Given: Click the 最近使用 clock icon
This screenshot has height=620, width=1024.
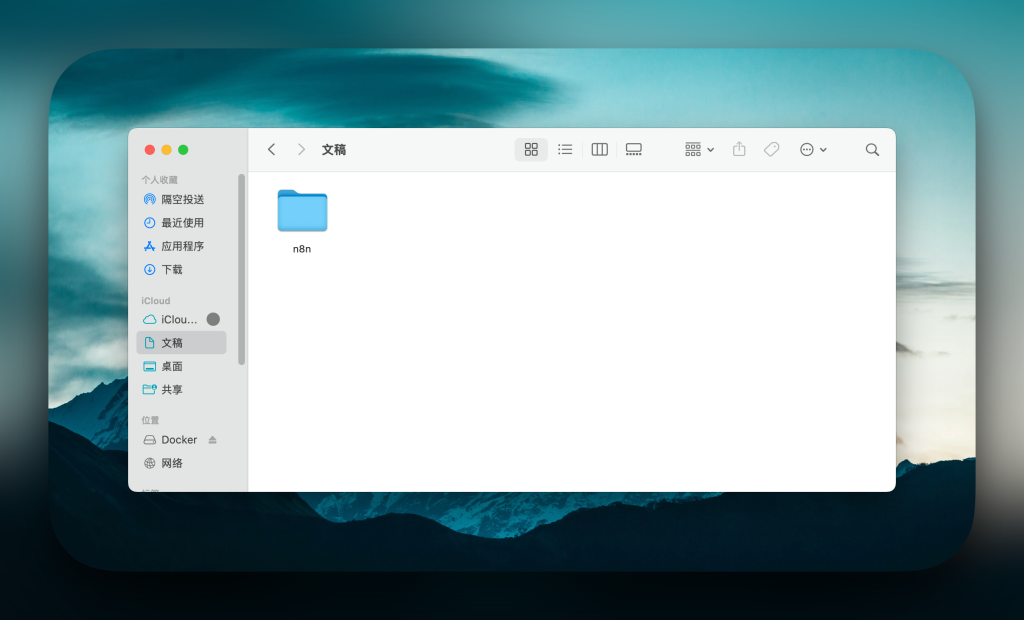Looking at the screenshot, I should (x=150, y=223).
